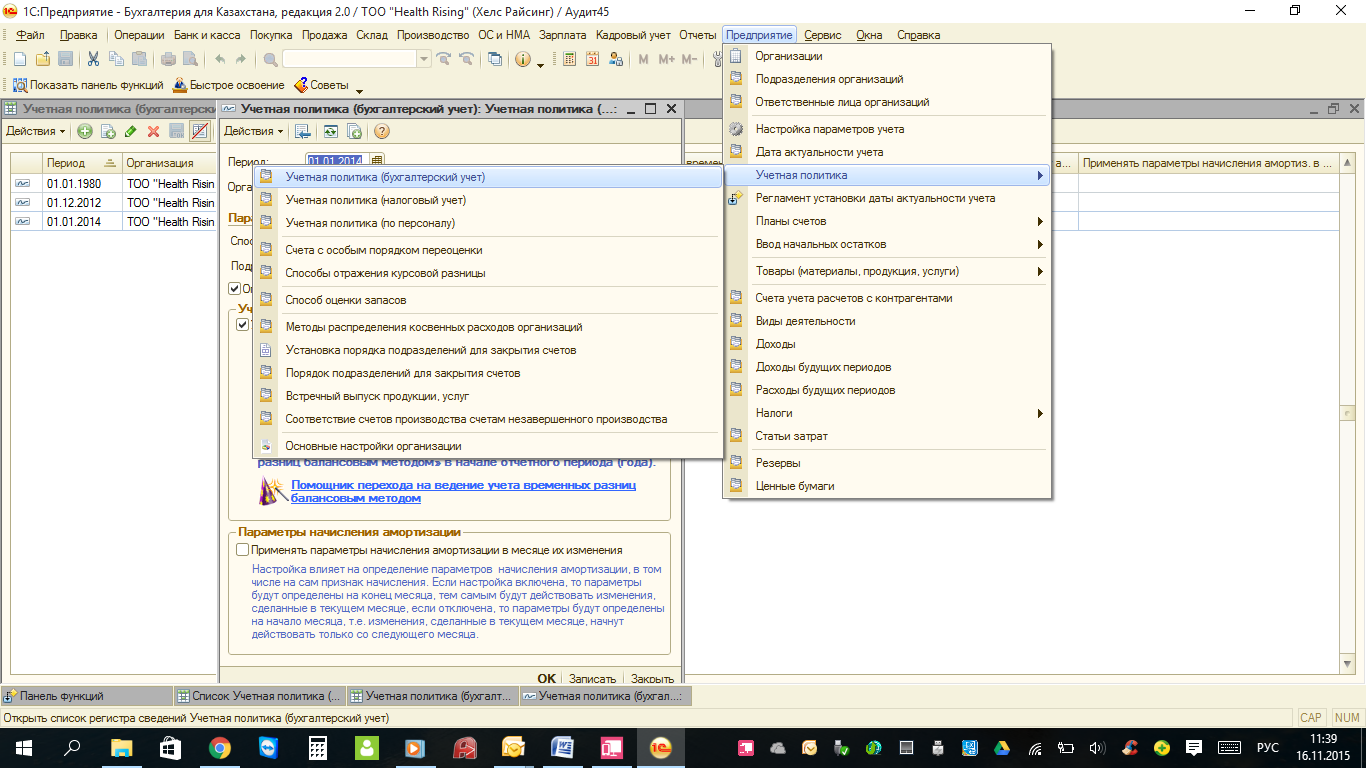Viewport: 1366px width, 768px height.
Task: Click the OK button in form
Action: (546, 679)
